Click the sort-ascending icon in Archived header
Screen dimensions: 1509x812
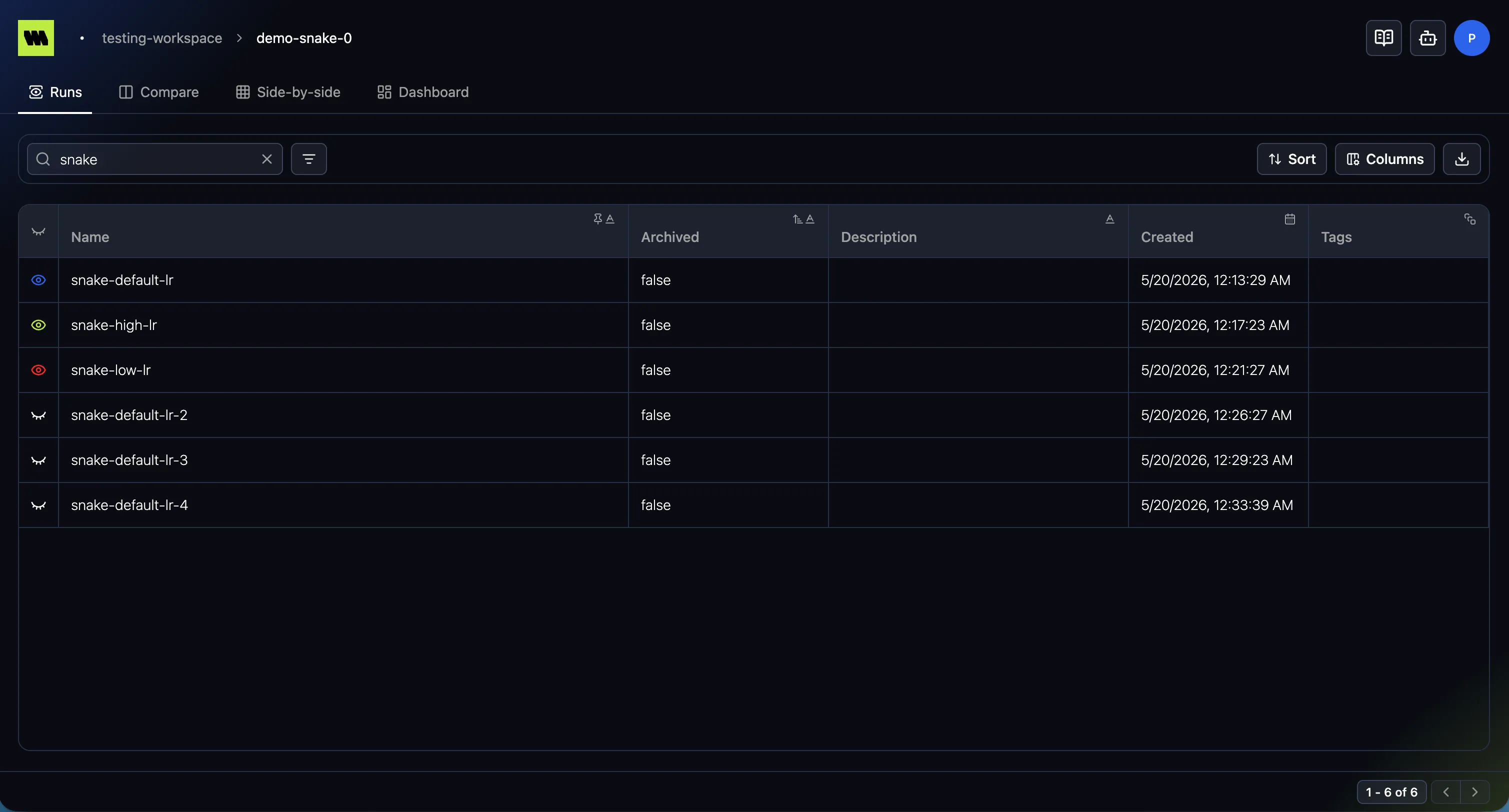coord(797,219)
